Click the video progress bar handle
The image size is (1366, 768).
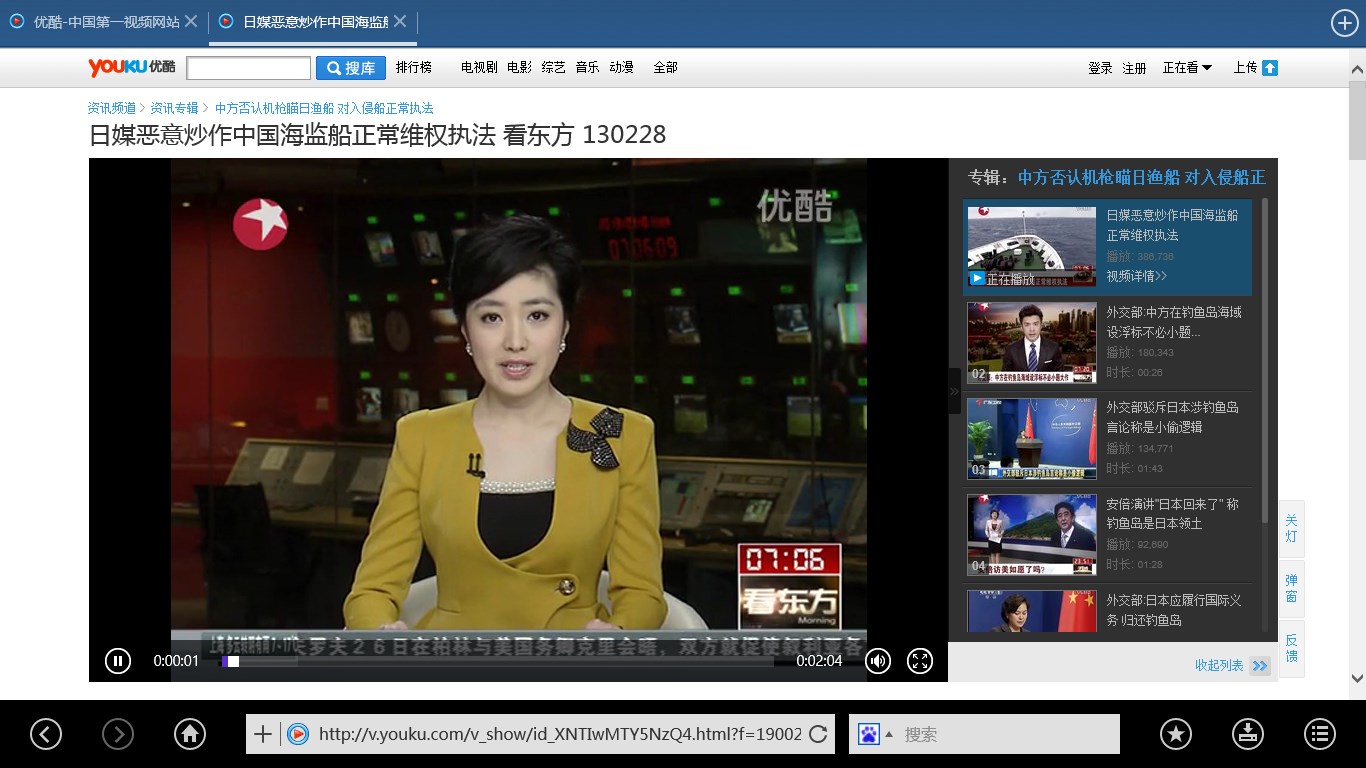pyautogui.click(x=232, y=661)
